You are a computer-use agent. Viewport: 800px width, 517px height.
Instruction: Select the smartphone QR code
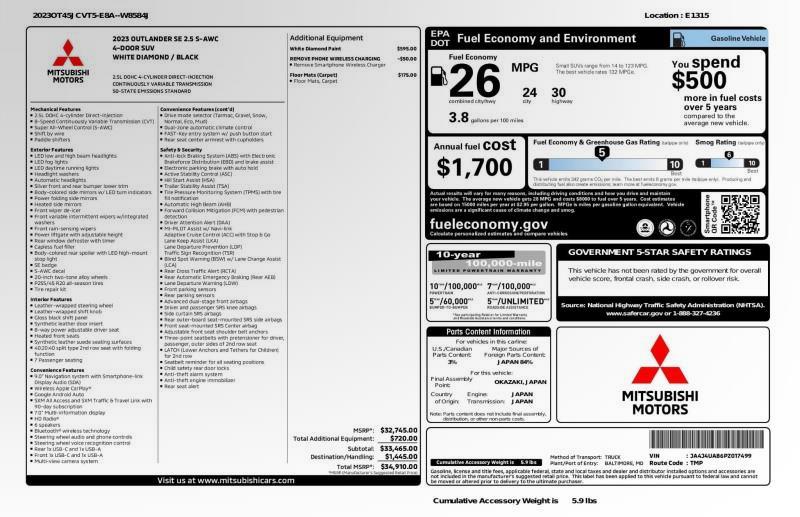click(x=740, y=214)
